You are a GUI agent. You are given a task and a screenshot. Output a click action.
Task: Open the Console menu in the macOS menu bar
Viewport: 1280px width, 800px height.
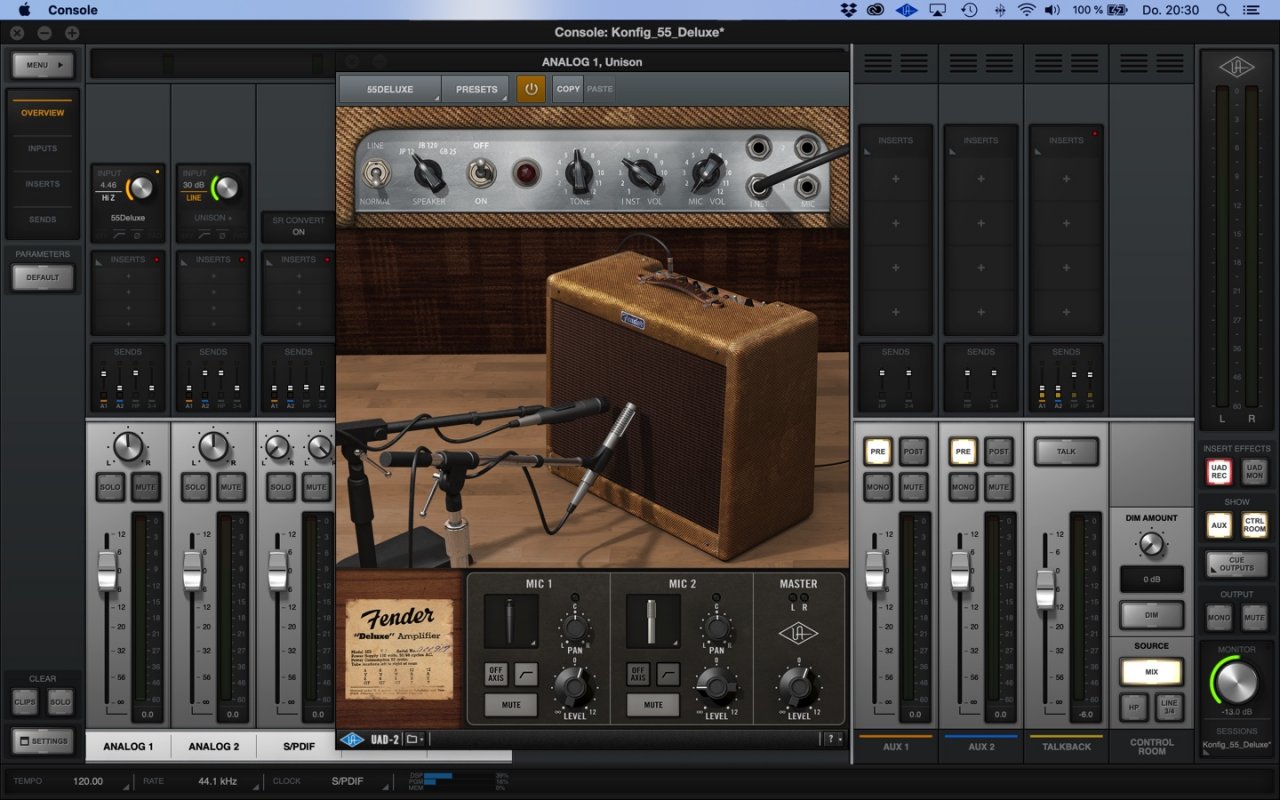73,10
